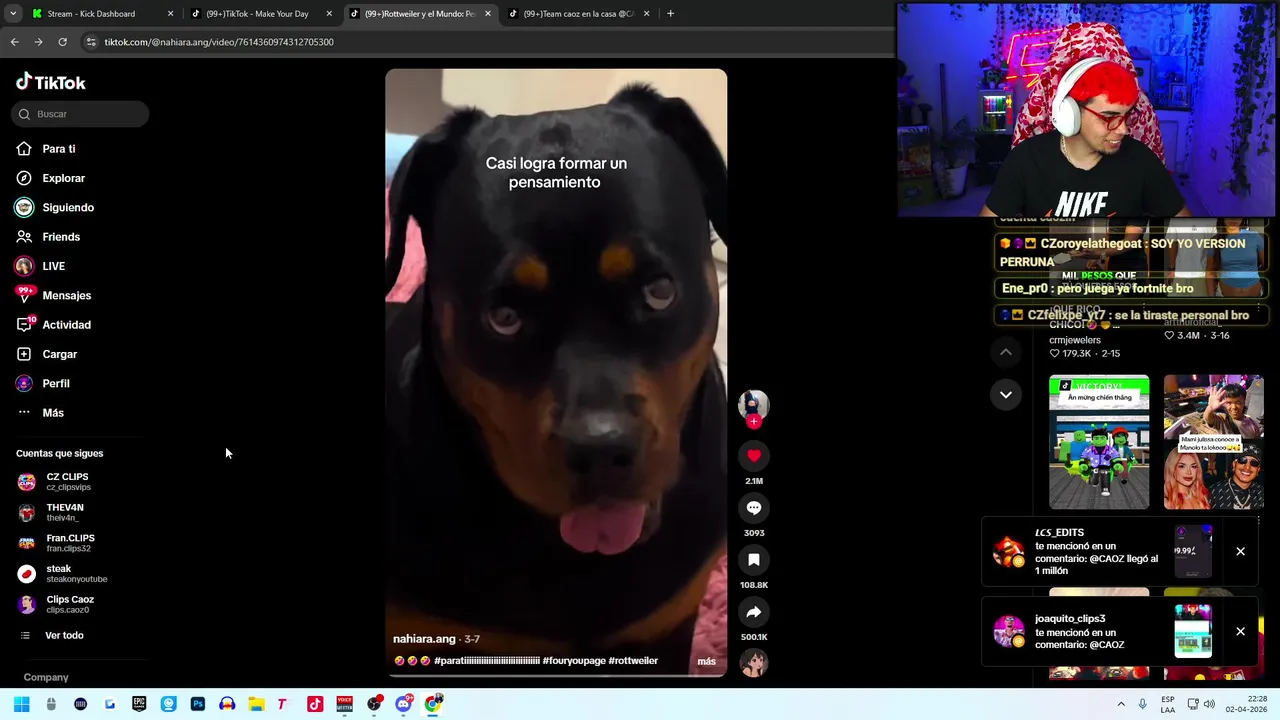Open CZ CLIPS followed account
The image size is (1280, 720).
click(x=67, y=481)
